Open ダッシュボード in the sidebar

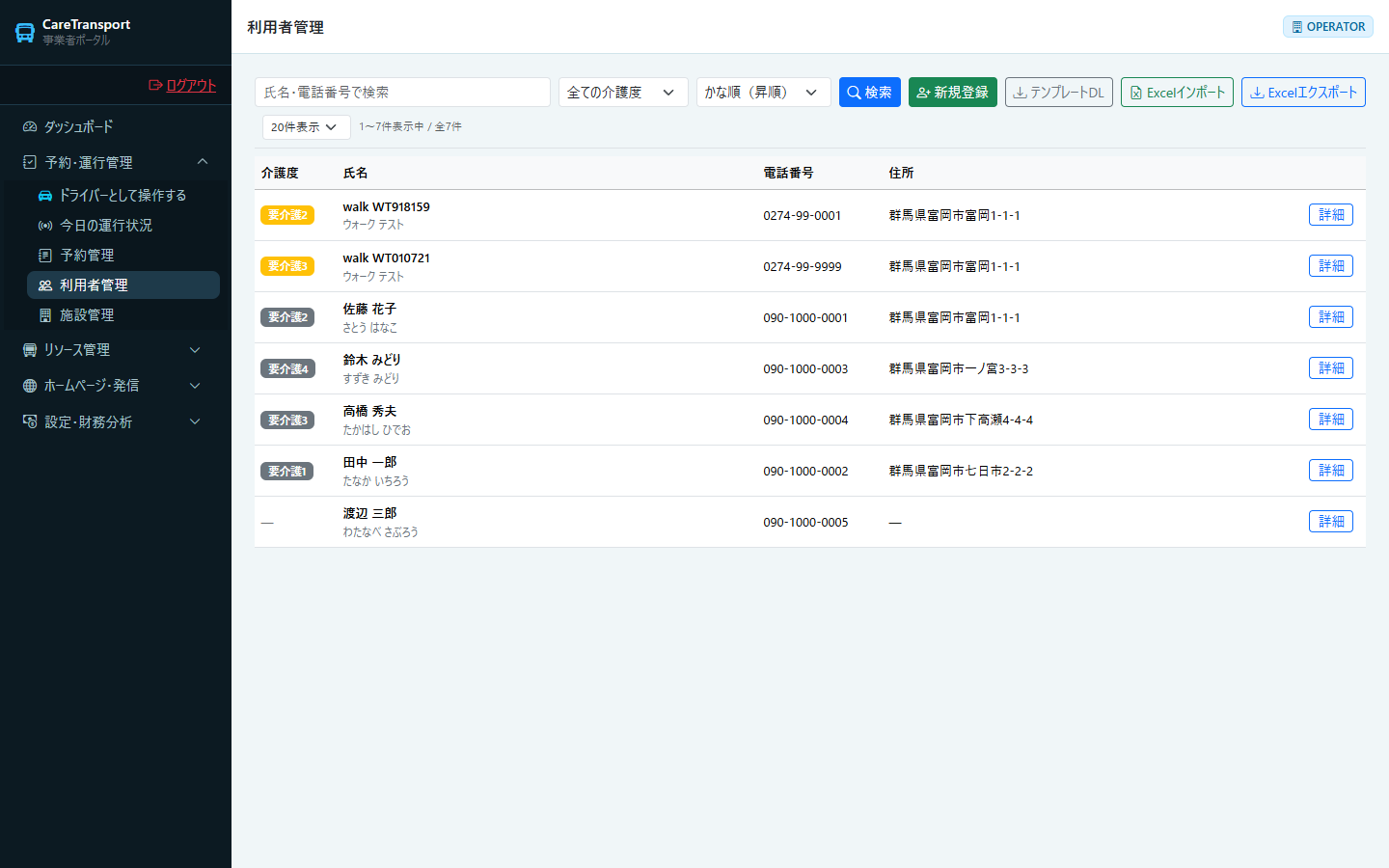click(116, 126)
